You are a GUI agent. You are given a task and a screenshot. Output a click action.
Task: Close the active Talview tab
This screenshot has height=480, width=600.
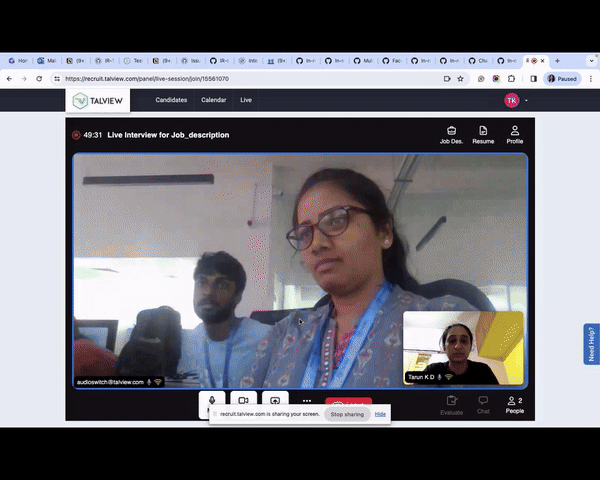[x=542, y=61]
